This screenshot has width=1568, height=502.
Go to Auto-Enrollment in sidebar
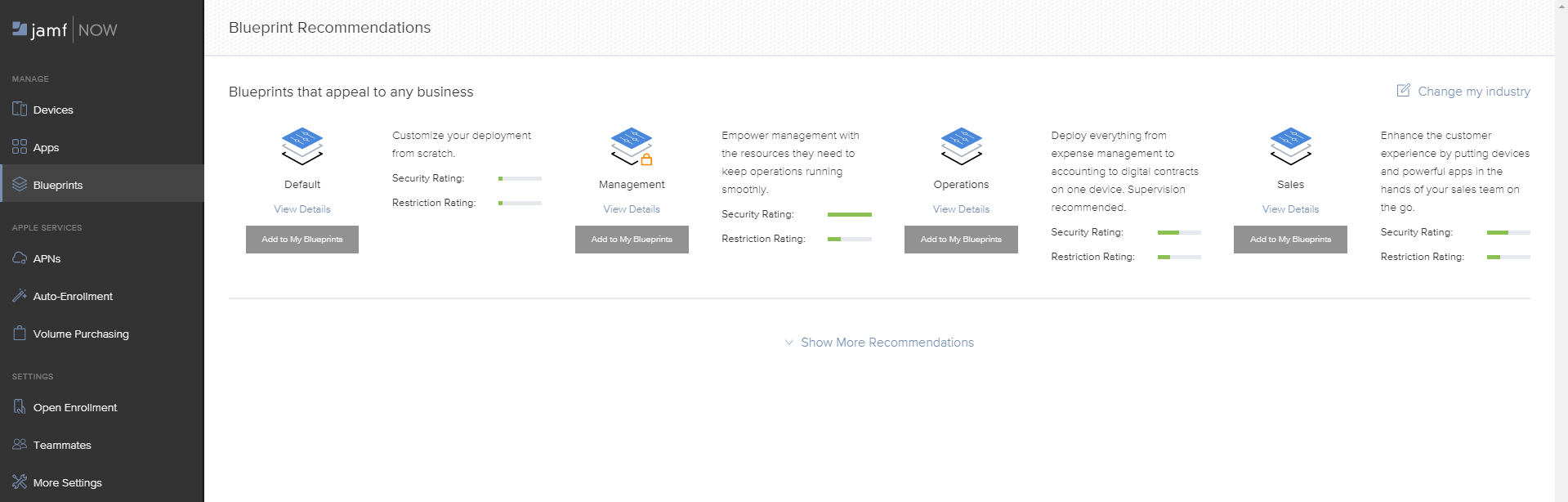click(73, 296)
